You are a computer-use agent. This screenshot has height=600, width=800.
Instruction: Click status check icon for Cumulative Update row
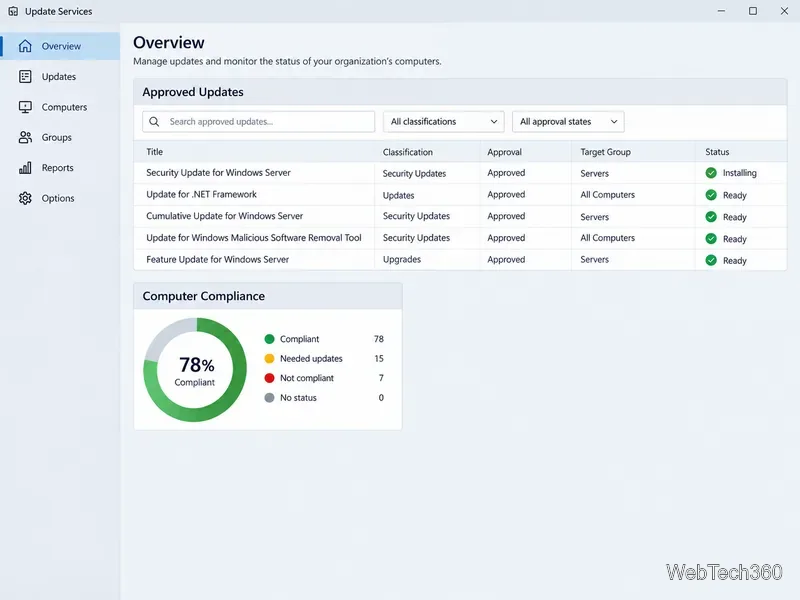click(711, 217)
